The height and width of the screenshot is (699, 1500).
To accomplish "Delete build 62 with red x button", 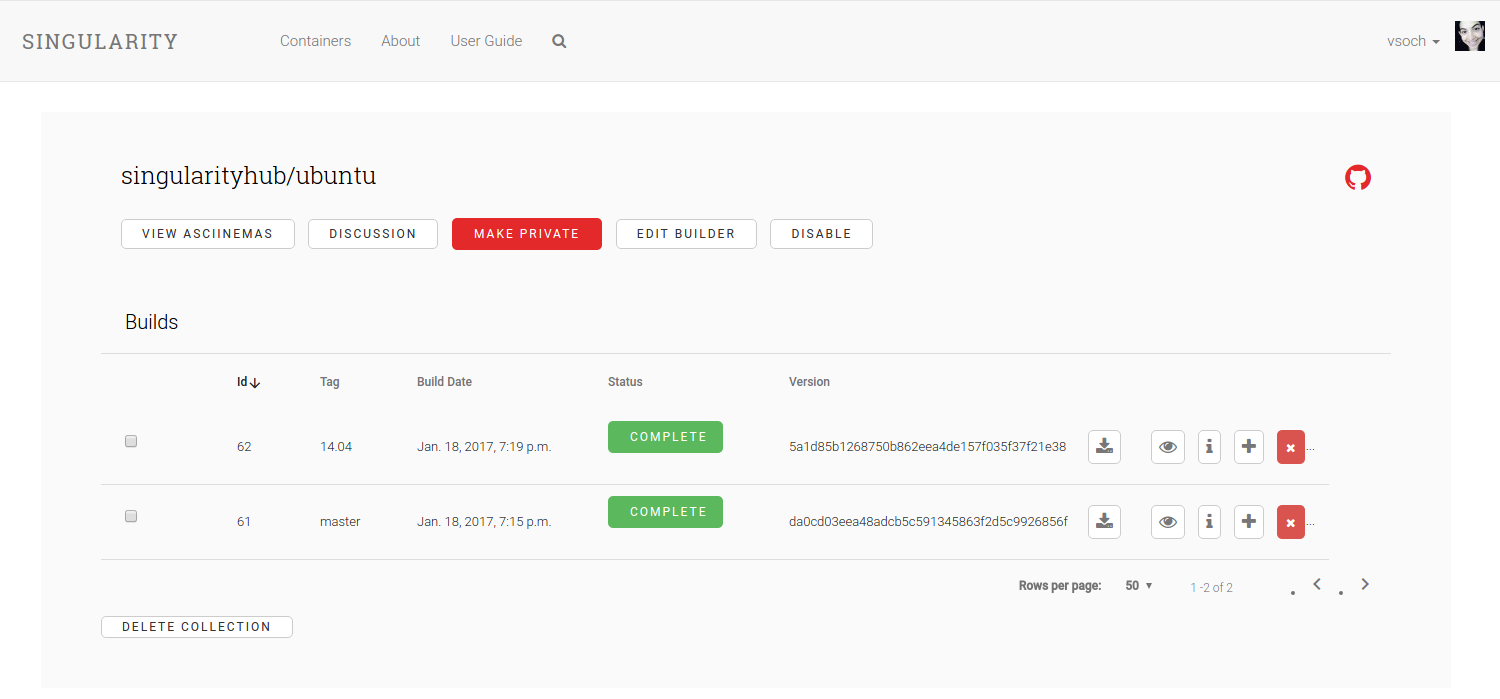I will (1291, 447).
